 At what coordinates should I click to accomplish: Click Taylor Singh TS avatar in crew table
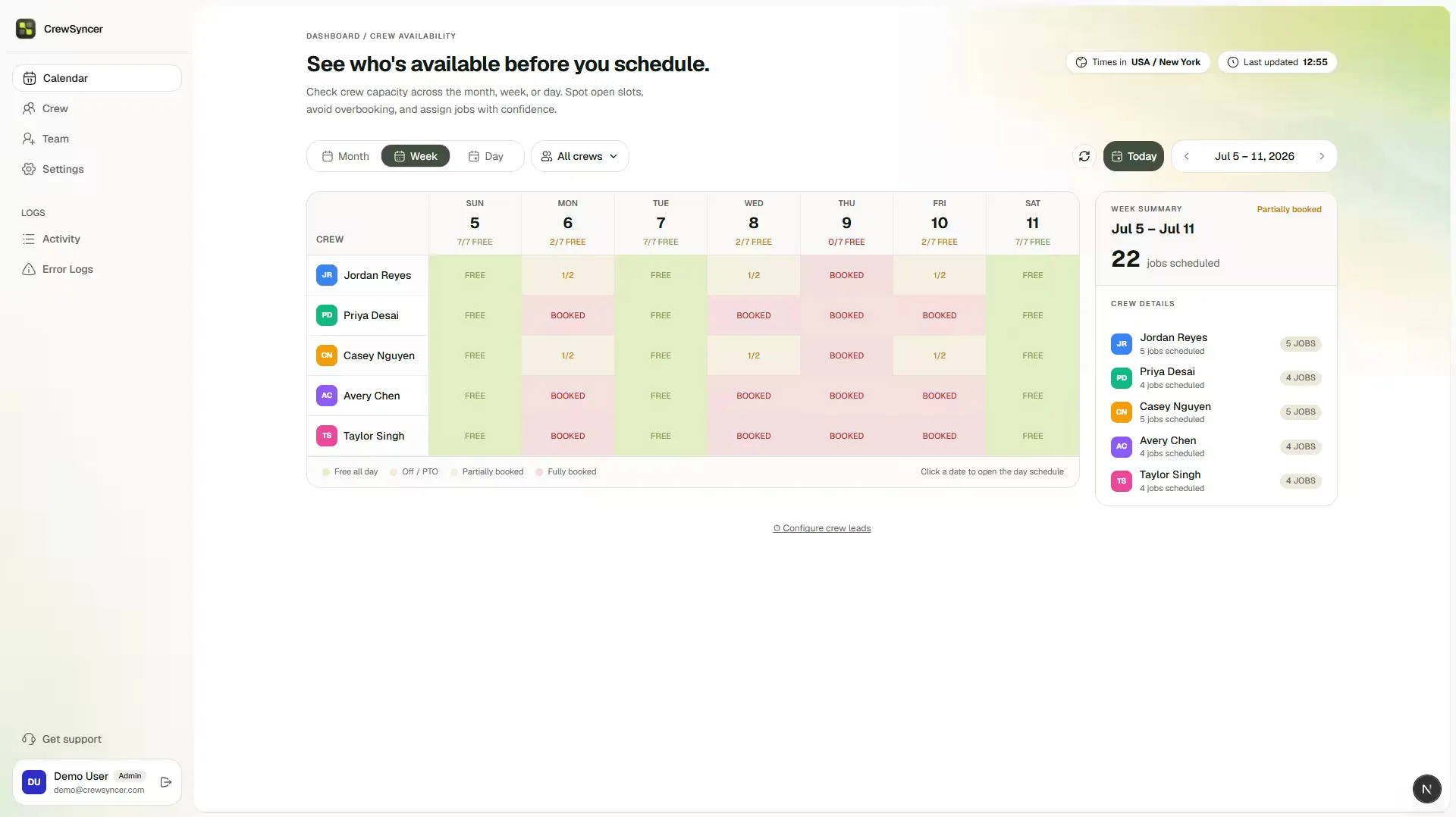tap(327, 436)
